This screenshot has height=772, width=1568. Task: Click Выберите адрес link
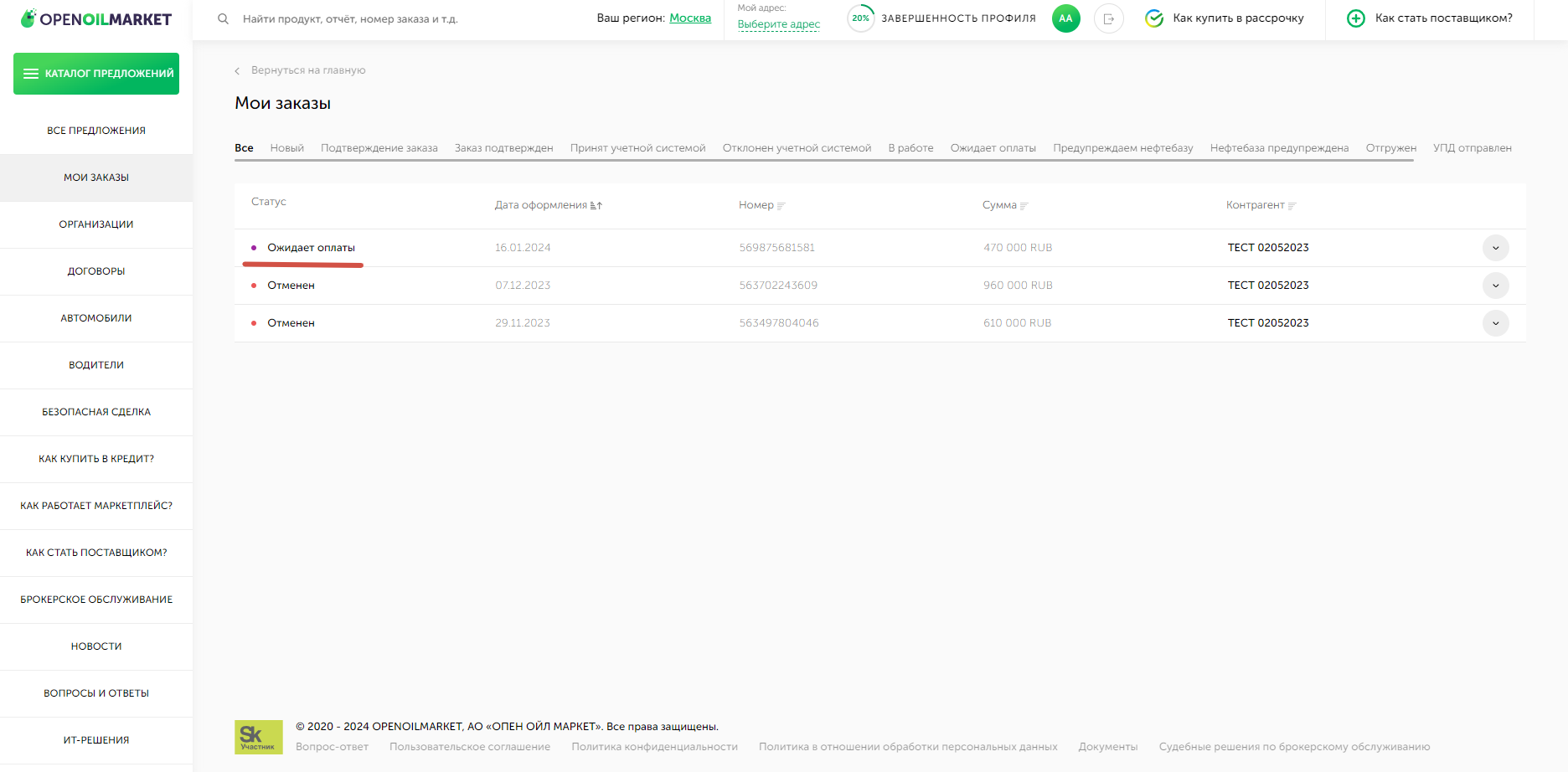tap(779, 24)
